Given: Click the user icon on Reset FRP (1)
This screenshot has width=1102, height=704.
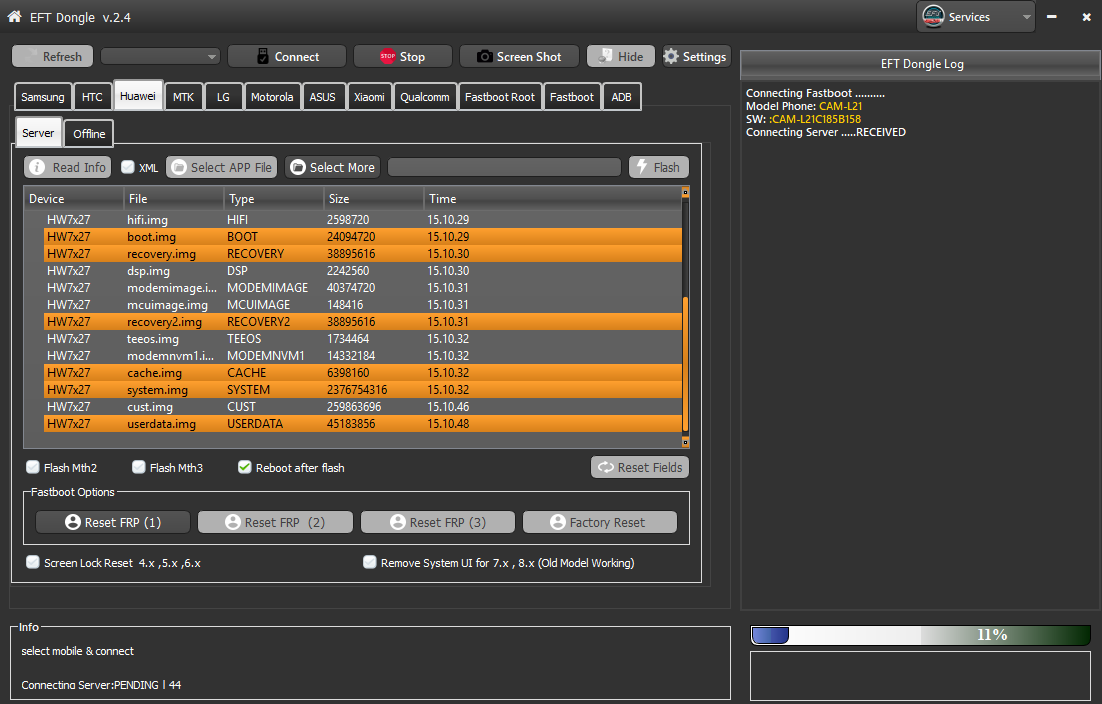Looking at the screenshot, I should (72, 522).
